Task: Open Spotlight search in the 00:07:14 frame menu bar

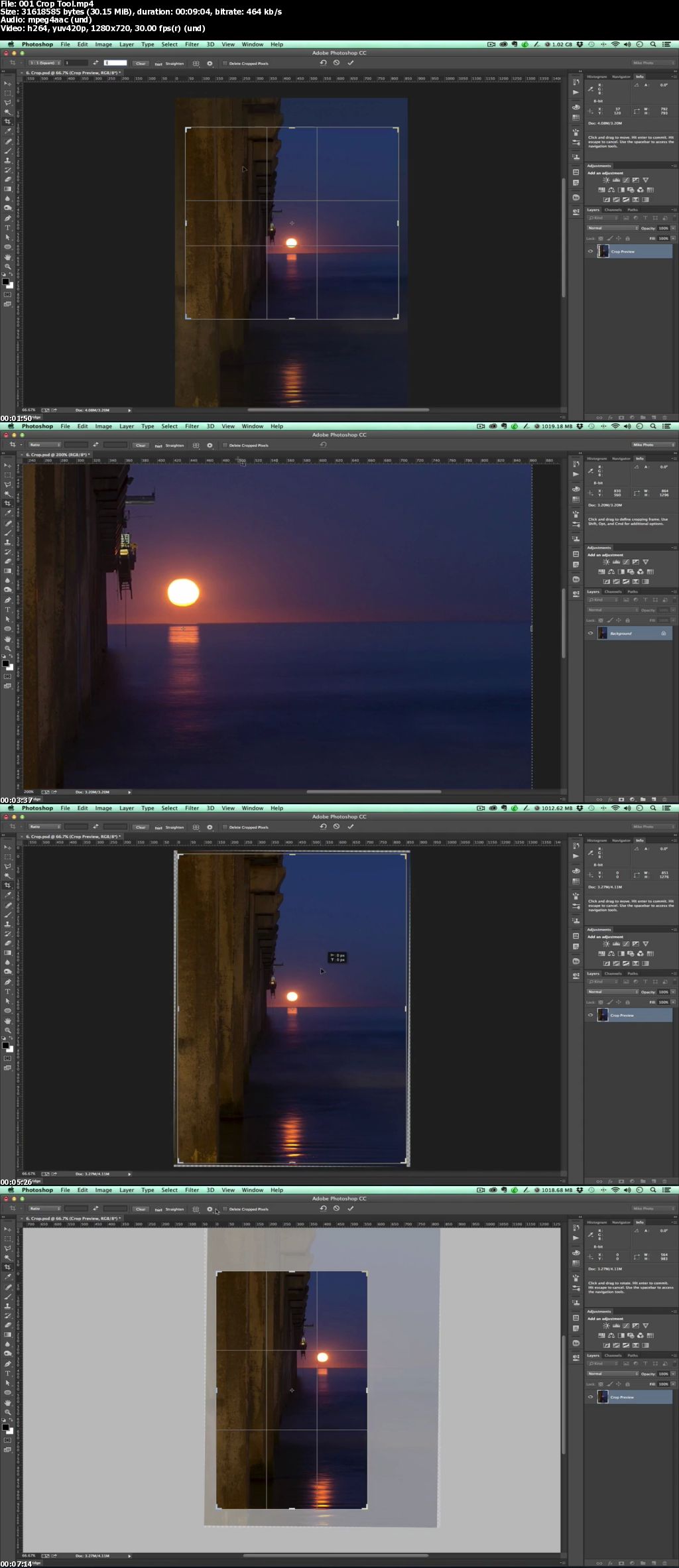Action: 653,1190
